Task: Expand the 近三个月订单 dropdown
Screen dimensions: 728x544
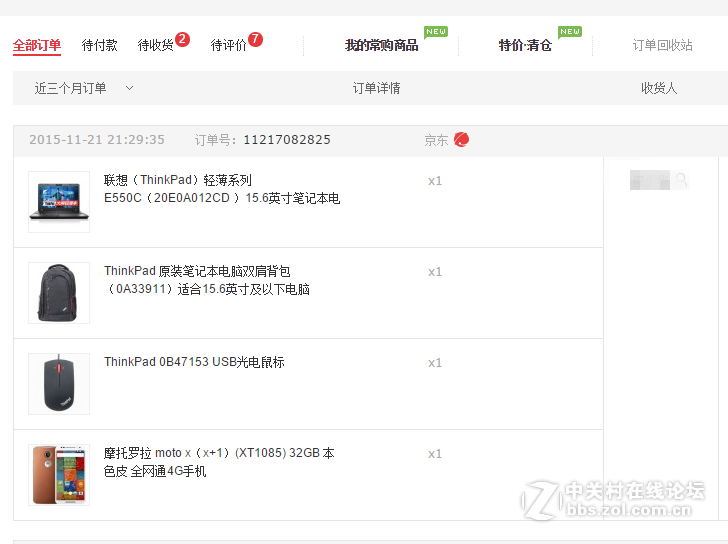Action: pos(84,88)
